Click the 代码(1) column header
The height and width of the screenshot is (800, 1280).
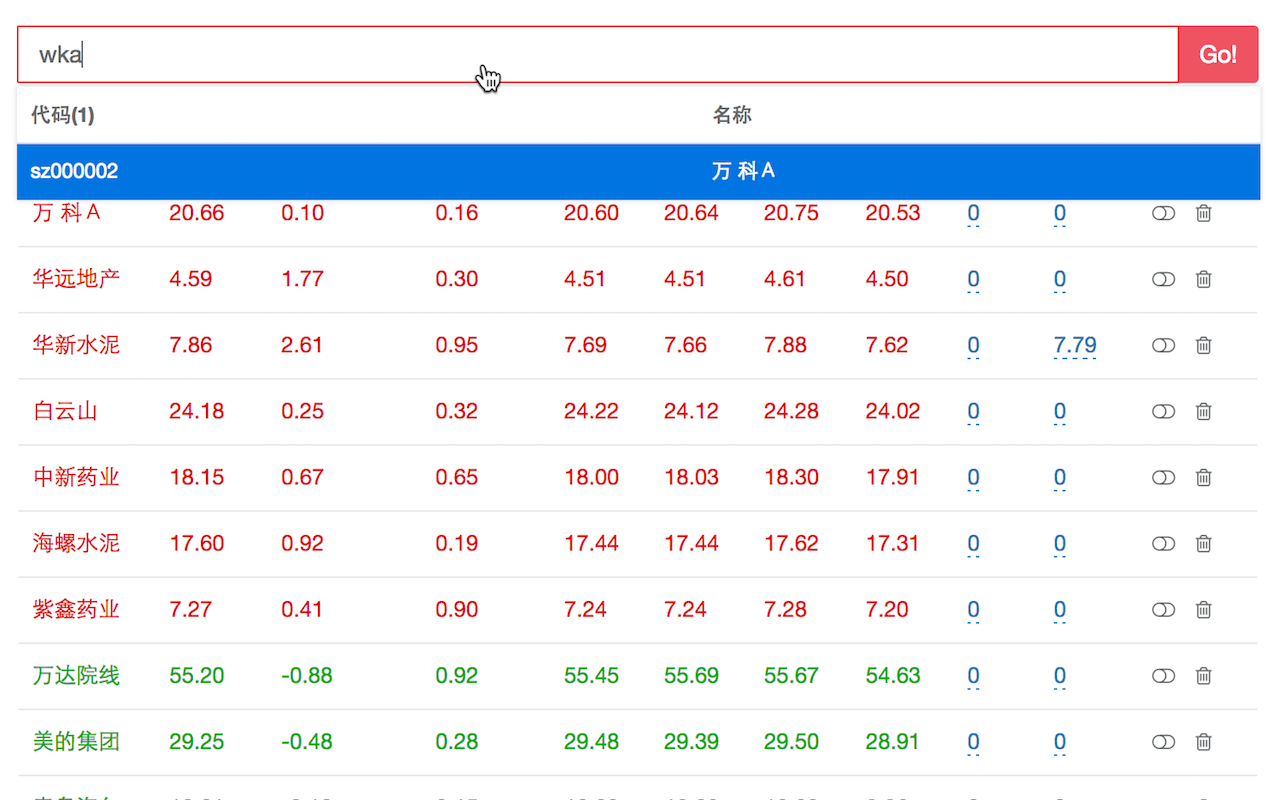coord(63,115)
